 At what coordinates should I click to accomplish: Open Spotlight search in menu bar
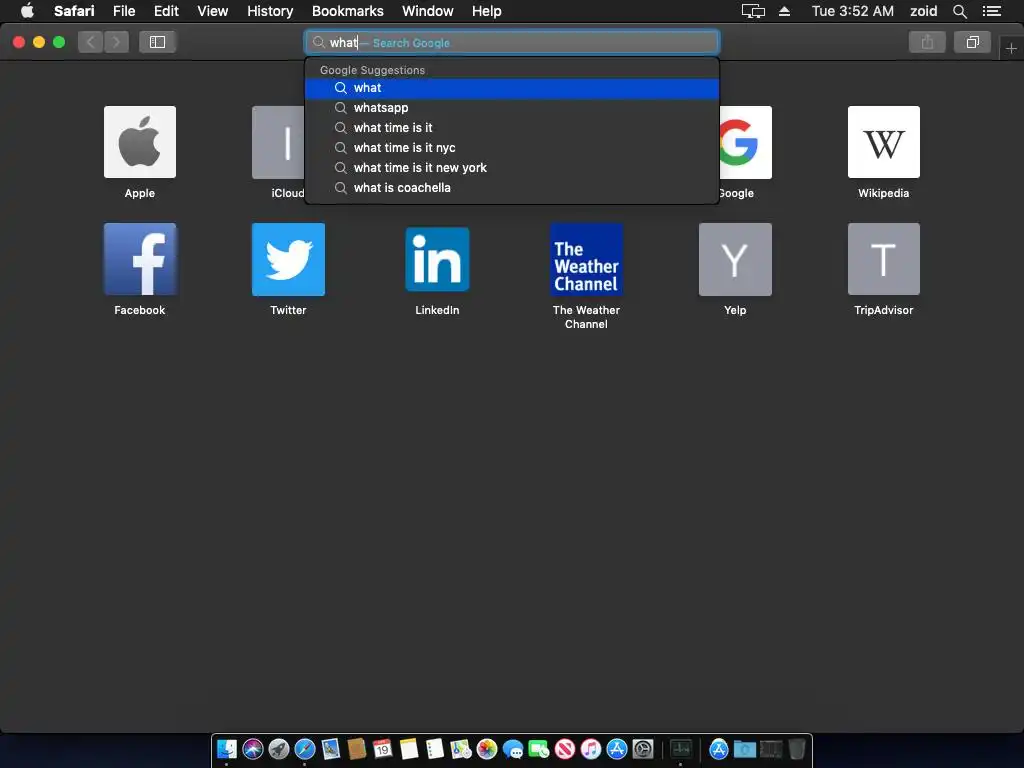click(959, 11)
